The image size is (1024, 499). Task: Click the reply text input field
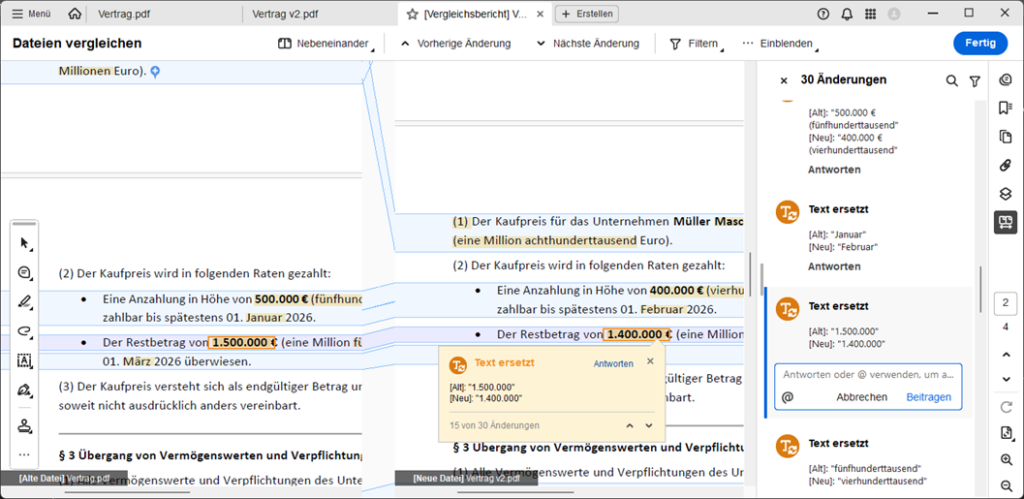point(867,374)
